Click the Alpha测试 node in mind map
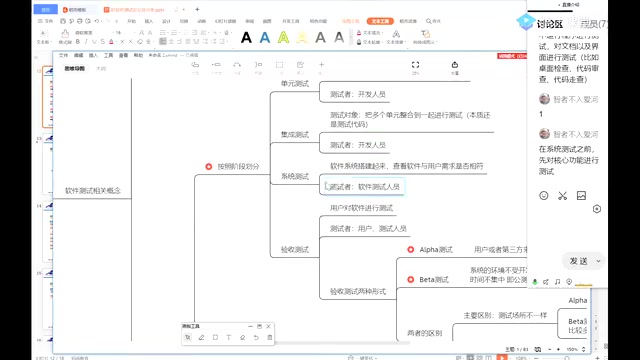Image resolution: width=640 pixels, height=360 pixels. coord(436,249)
